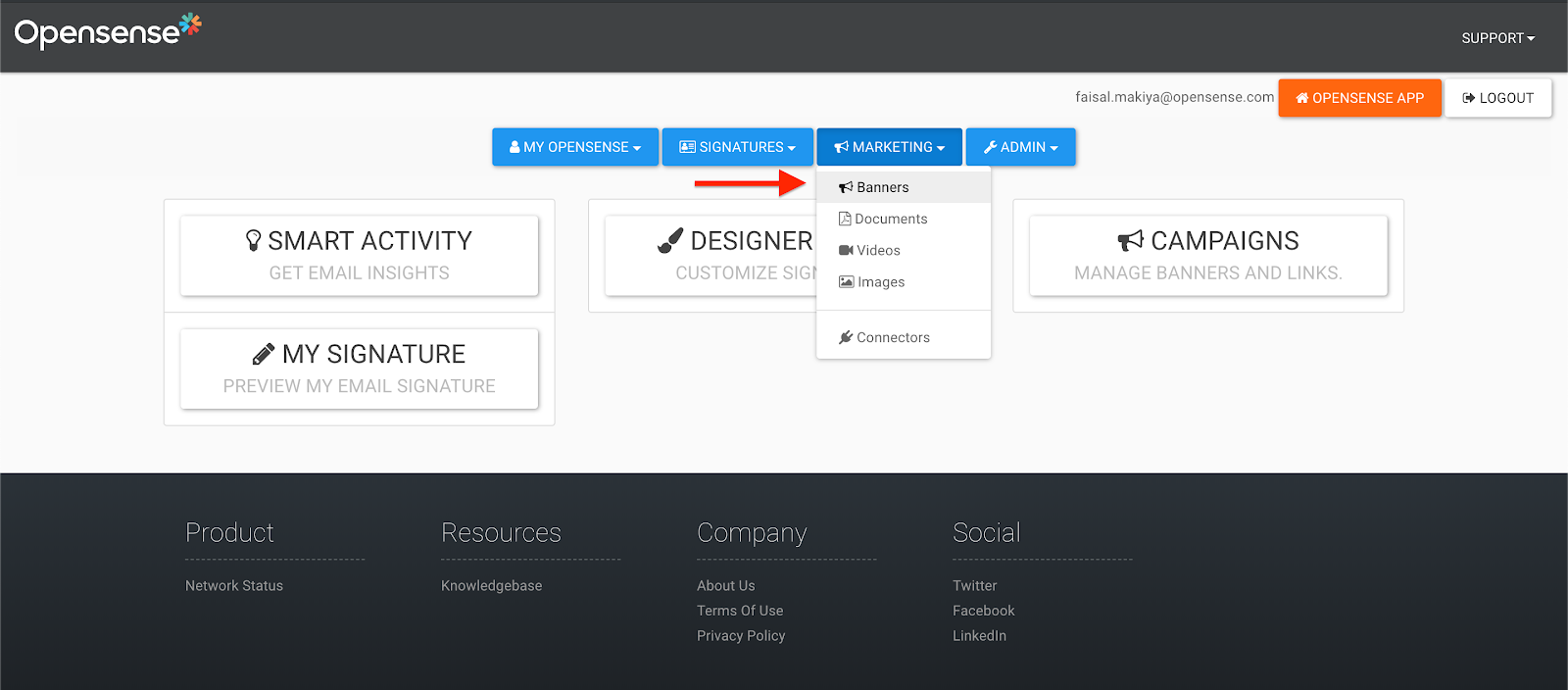Click the home icon in Opensense App button
This screenshot has height=690, width=1568.
point(1302,98)
